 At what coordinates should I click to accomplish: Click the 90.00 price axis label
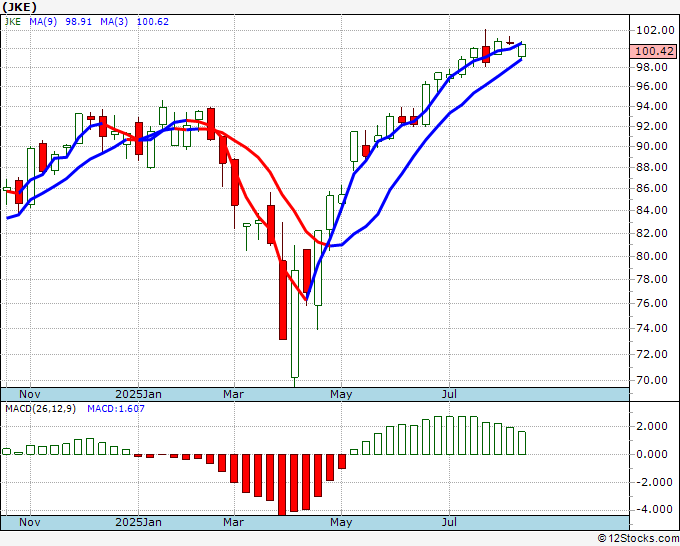[x=652, y=146]
